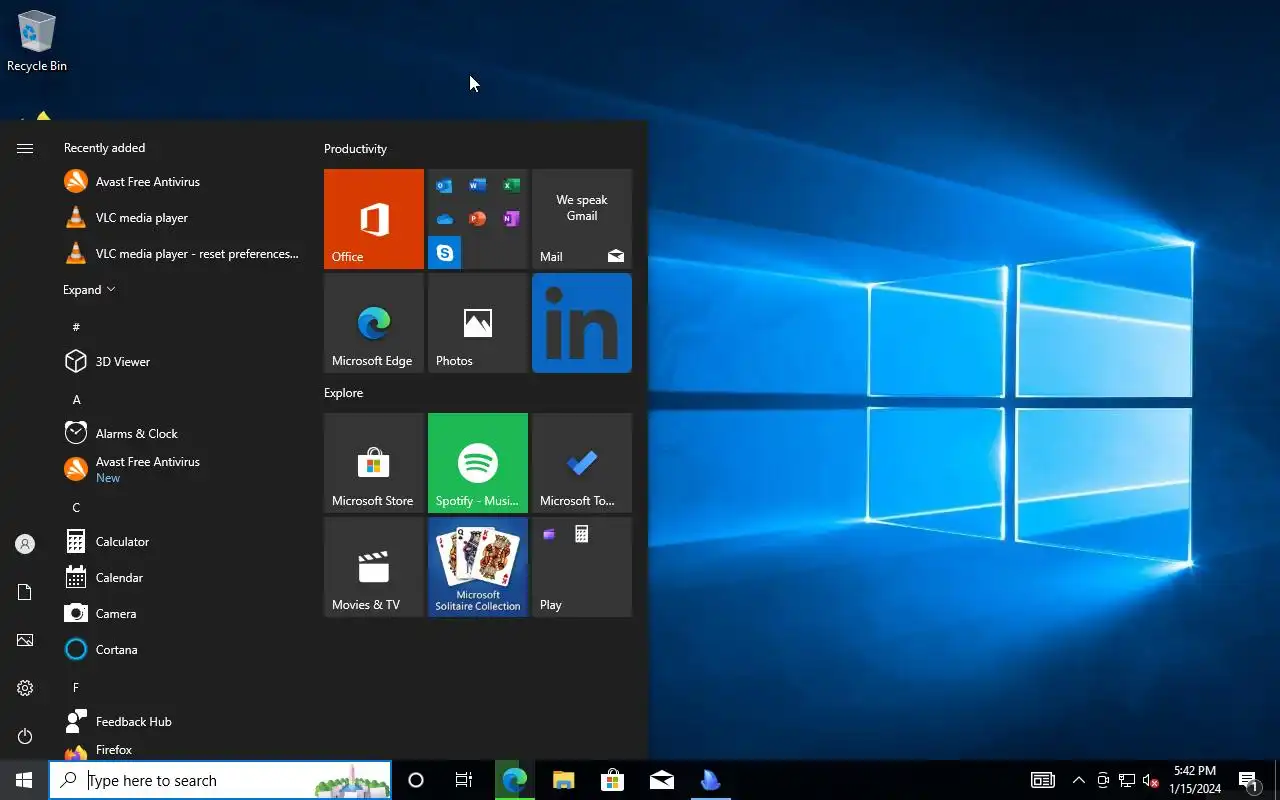Open the LinkedIn tile
Image resolution: width=1280 pixels, height=800 pixels.
[x=582, y=323]
